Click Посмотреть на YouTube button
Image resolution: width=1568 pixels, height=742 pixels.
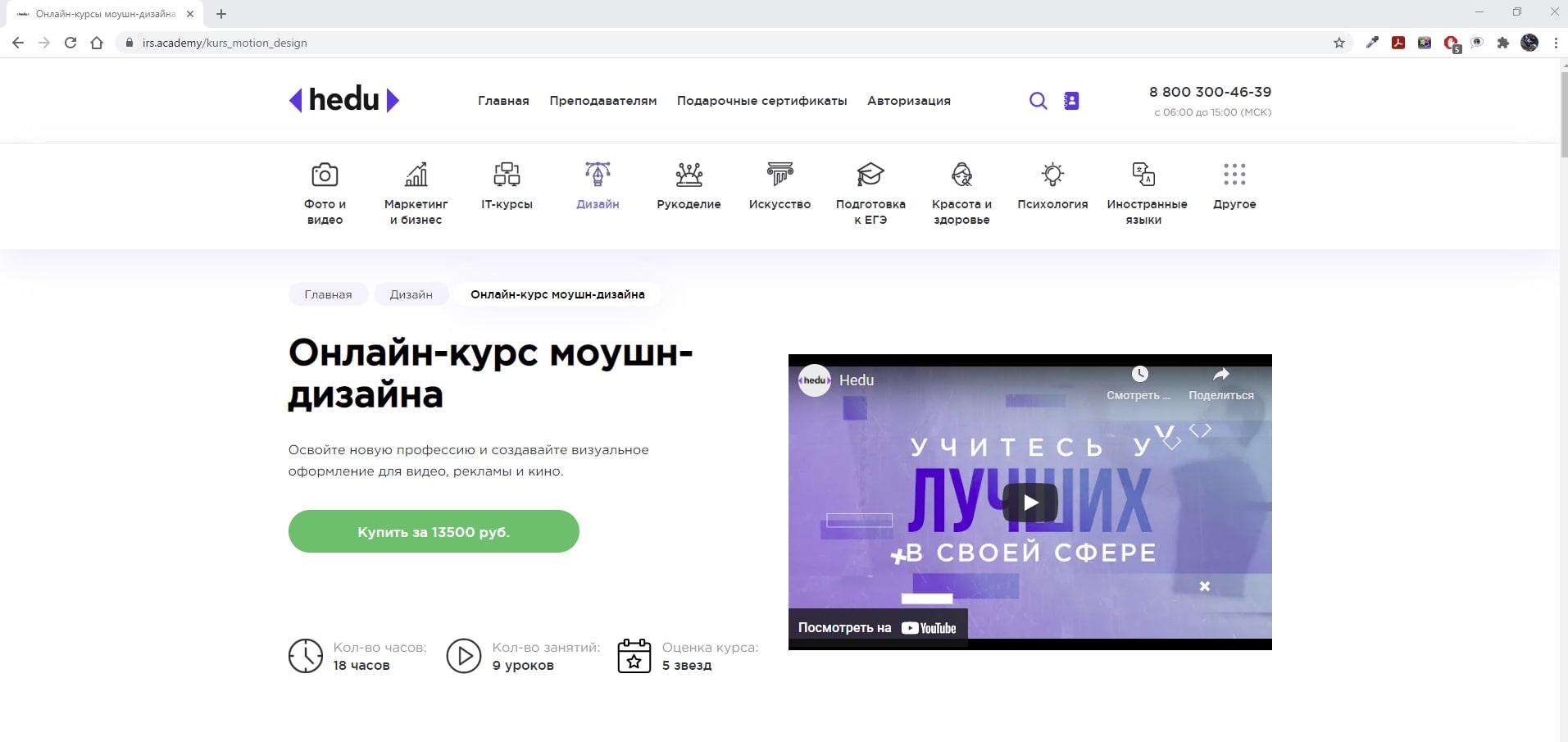click(x=878, y=628)
